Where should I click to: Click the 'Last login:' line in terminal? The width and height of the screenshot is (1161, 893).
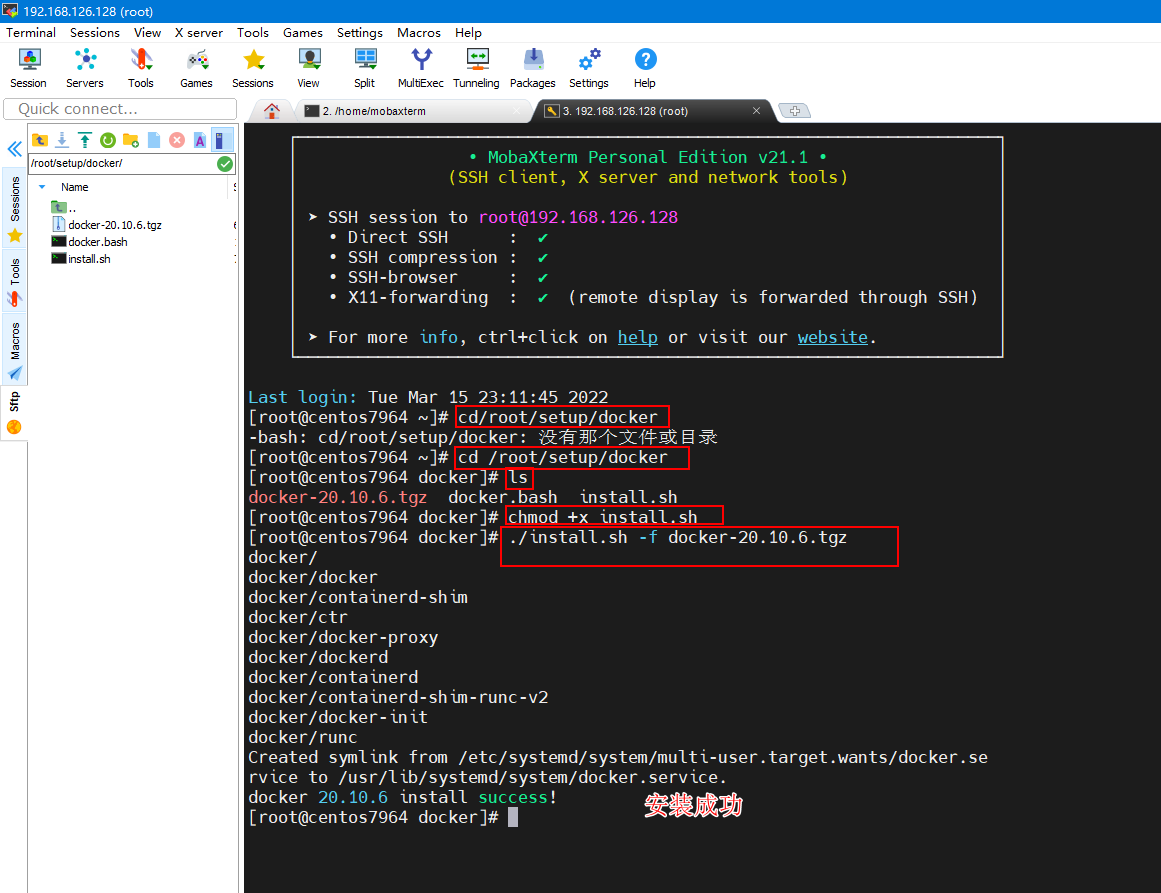(428, 397)
